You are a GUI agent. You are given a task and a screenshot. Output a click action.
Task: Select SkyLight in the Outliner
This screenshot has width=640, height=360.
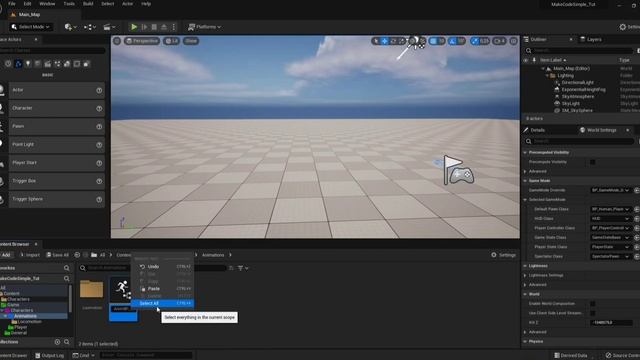pyautogui.click(x=571, y=103)
